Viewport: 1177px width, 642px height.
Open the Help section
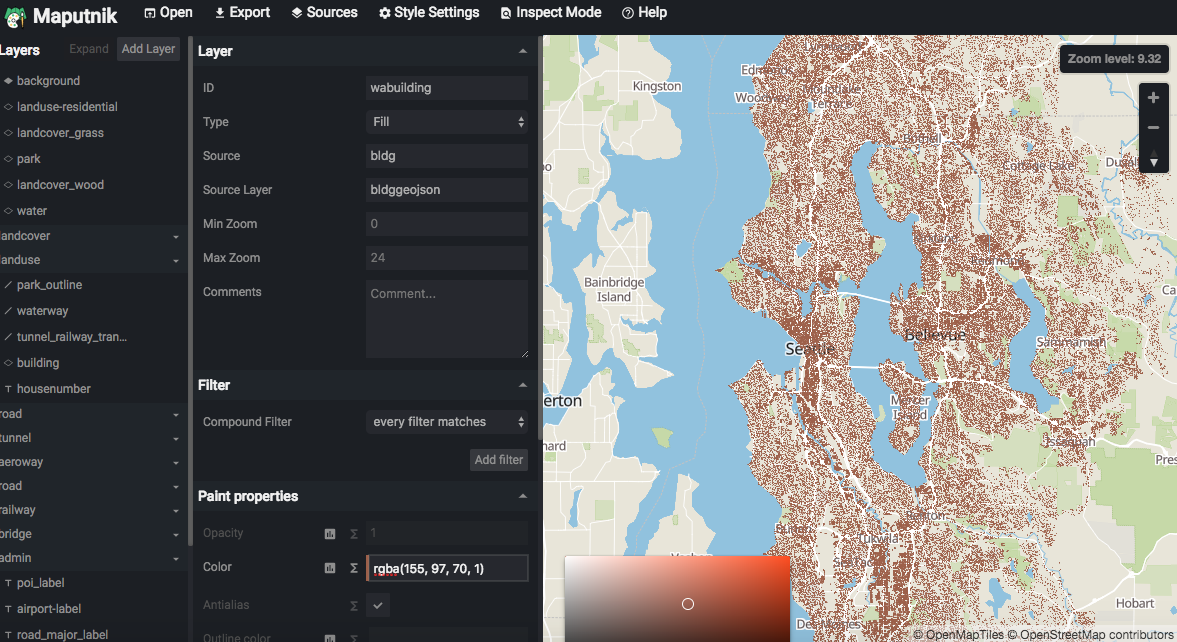tap(644, 12)
